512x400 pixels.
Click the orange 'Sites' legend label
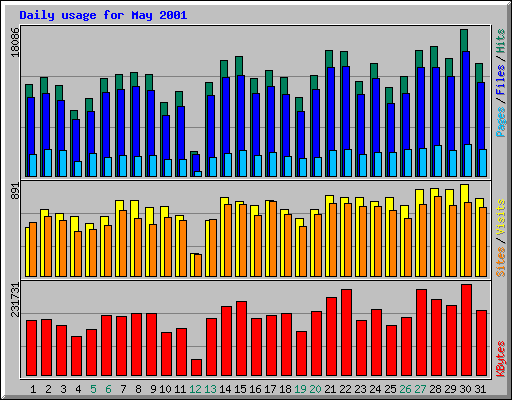500,262
